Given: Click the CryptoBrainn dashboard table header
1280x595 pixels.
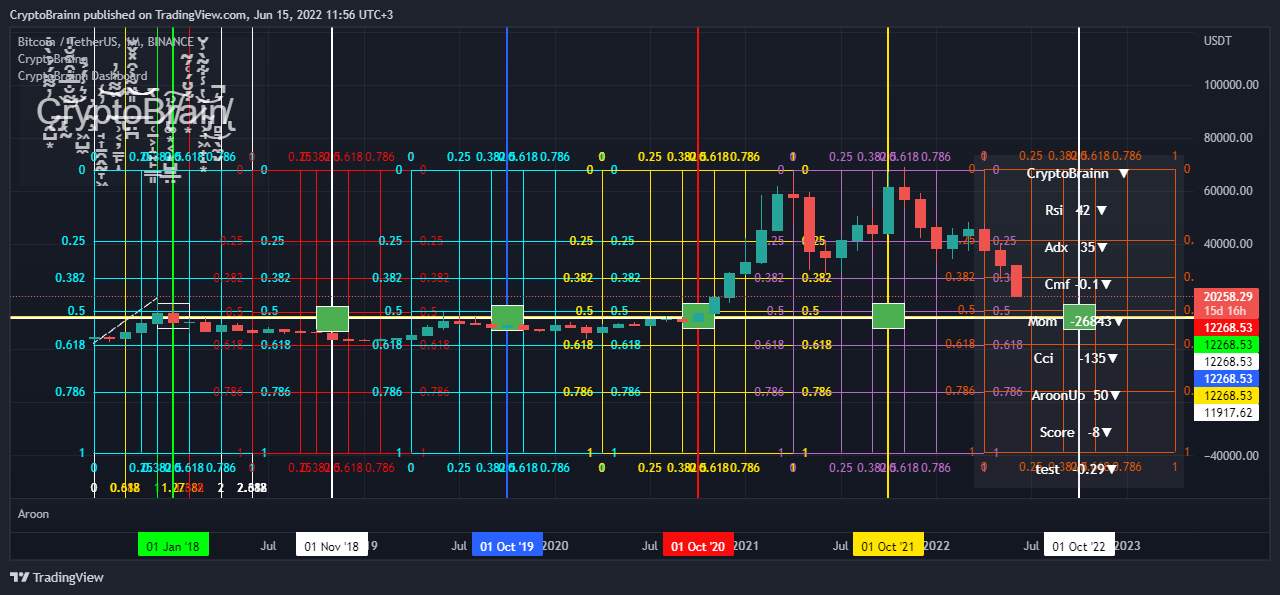Looking at the screenshot, I should (1077, 173).
